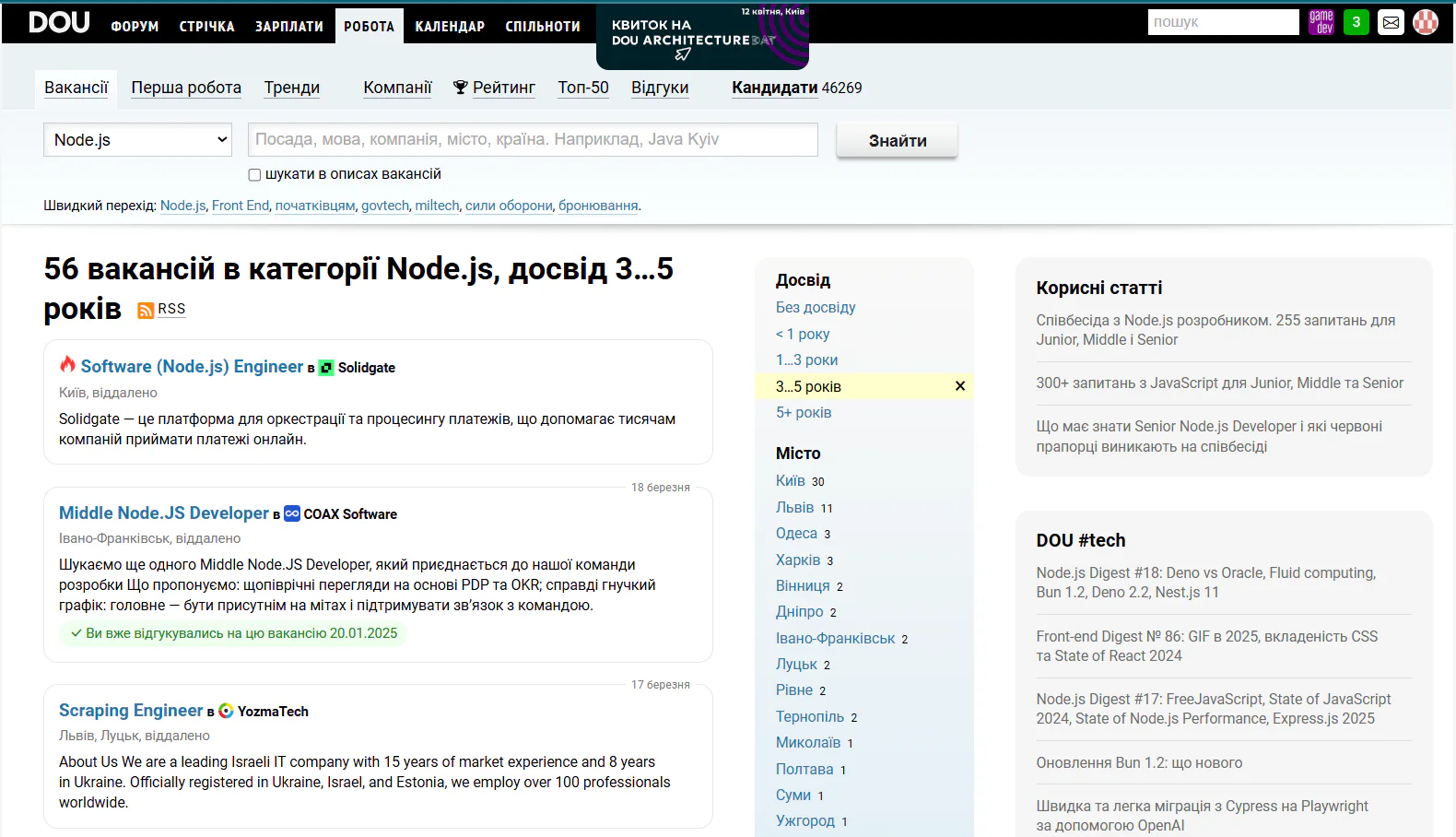This screenshot has height=837, width=1456.
Task: Open Front-end Digest № 86 article
Action: pyautogui.click(x=1207, y=646)
